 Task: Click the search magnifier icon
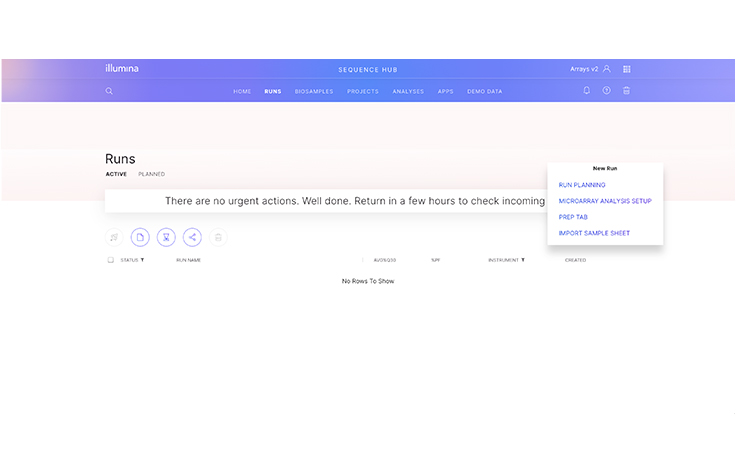[109, 91]
